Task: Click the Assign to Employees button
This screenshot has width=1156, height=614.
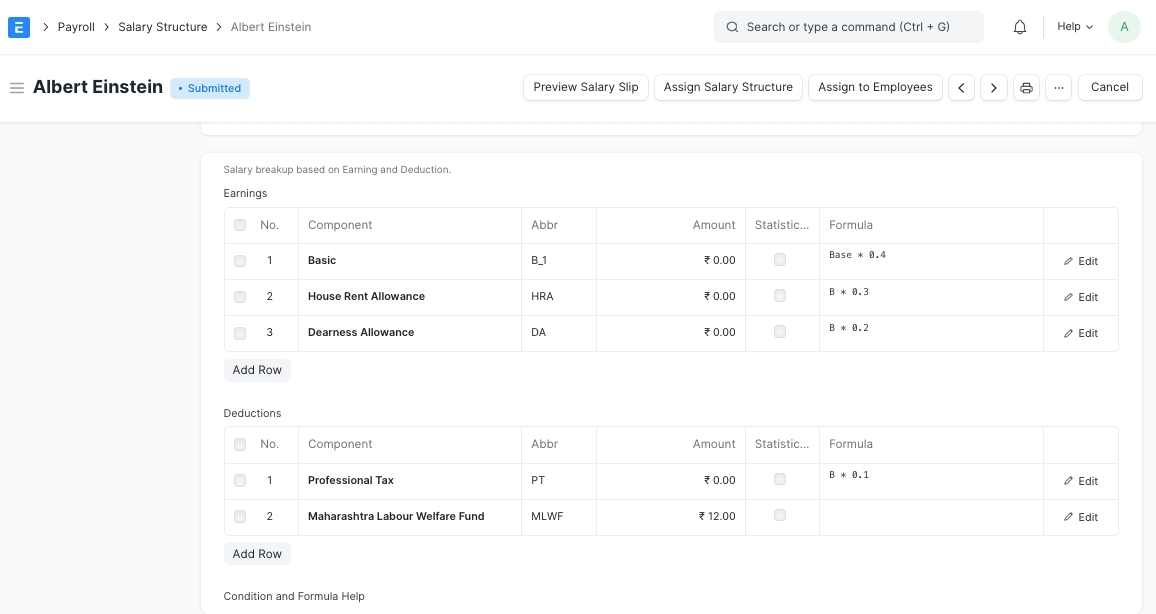Action: 875,87
